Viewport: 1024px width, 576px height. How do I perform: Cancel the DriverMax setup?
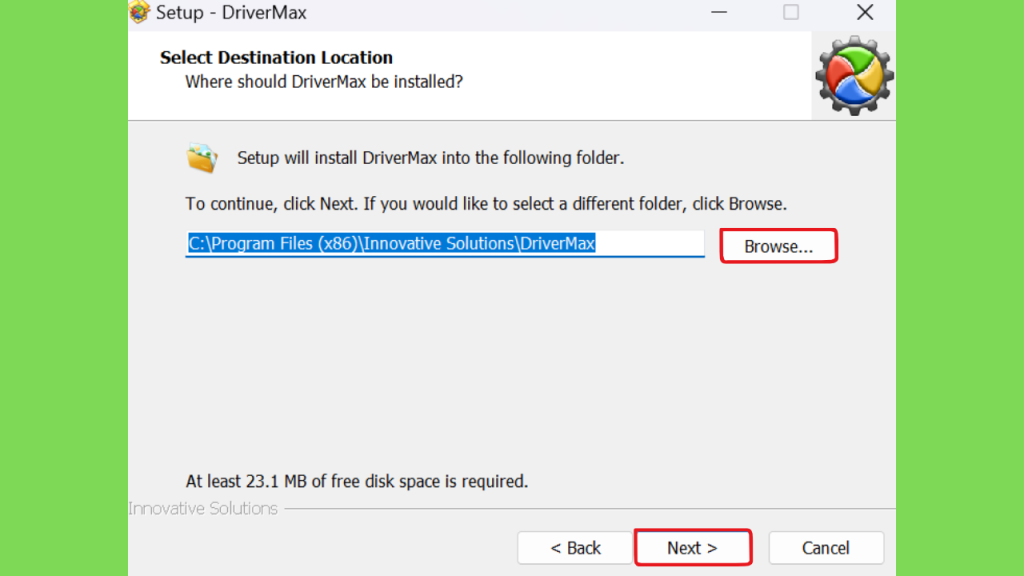[825, 547]
